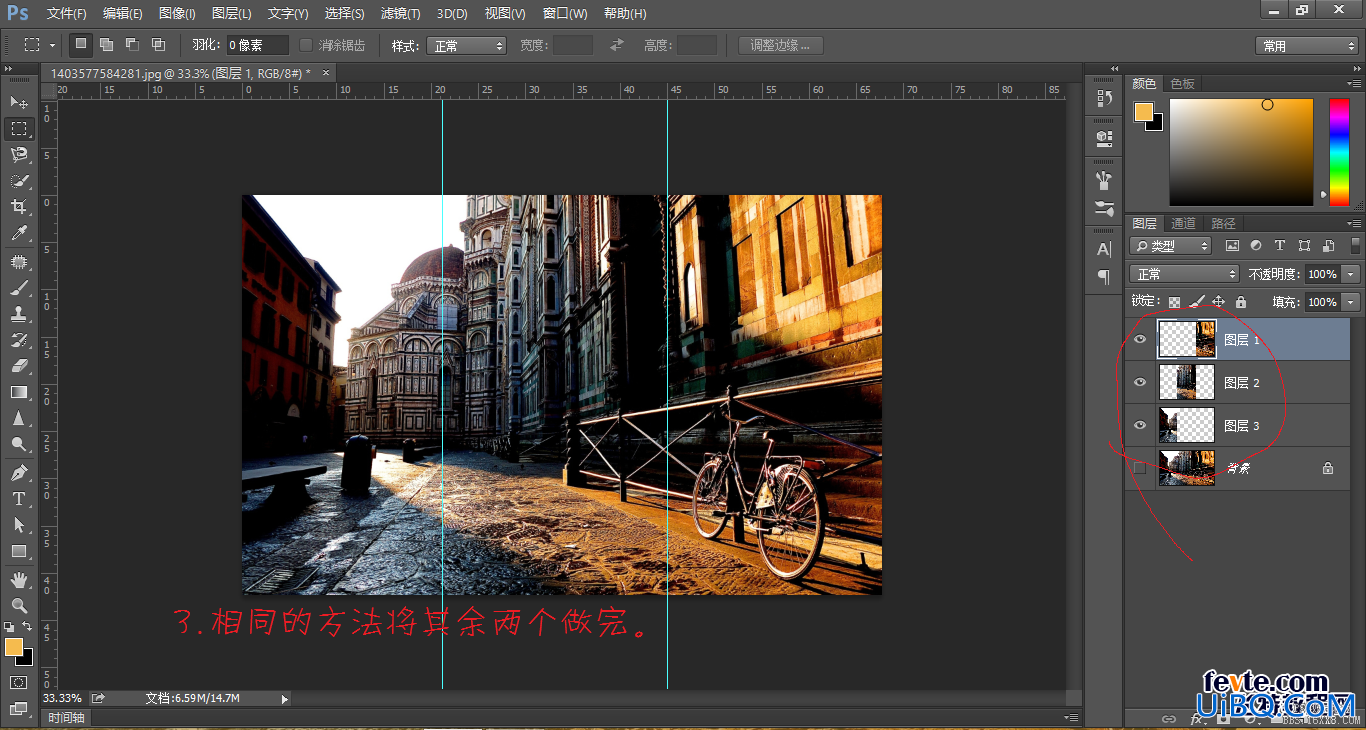Open the 常用 workspace dropdown
1366x730 pixels.
[1307, 46]
